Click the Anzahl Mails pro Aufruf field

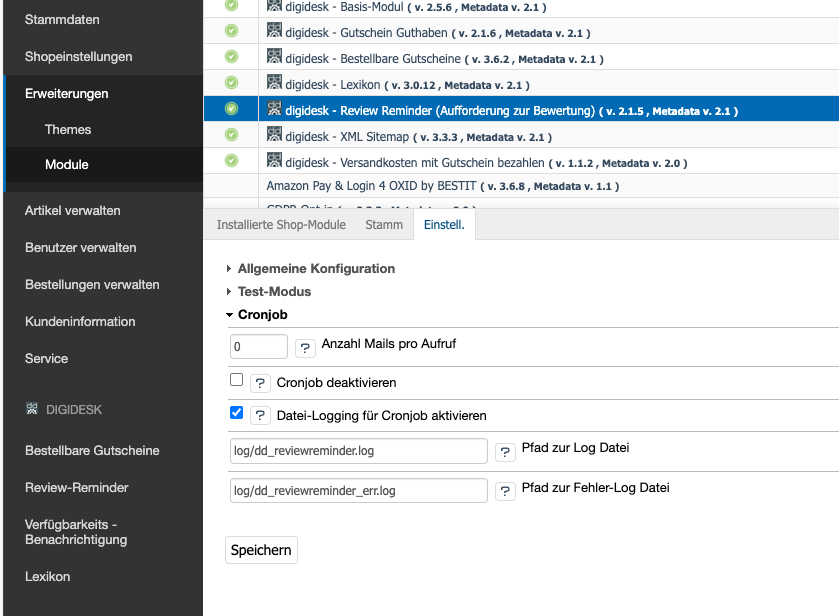[x=259, y=347]
